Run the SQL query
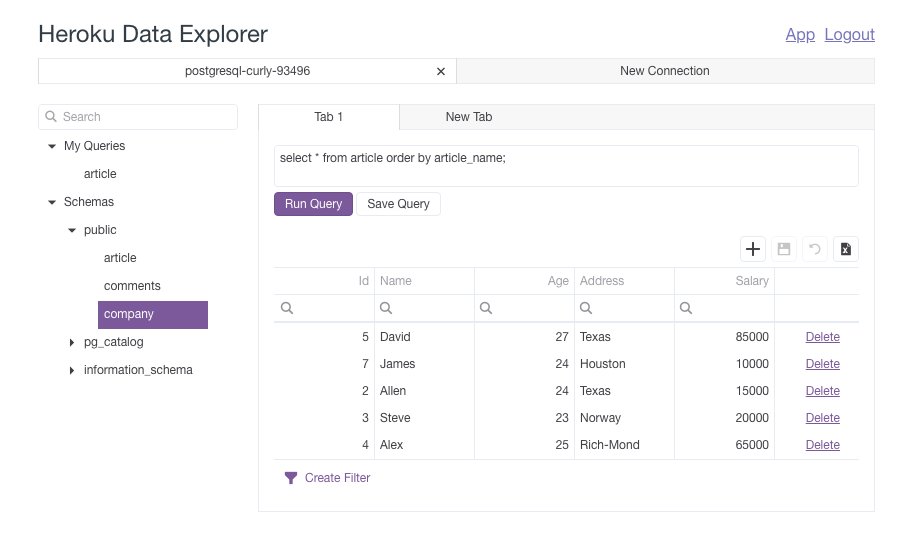The width and height of the screenshot is (913, 542). click(x=313, y=204)
